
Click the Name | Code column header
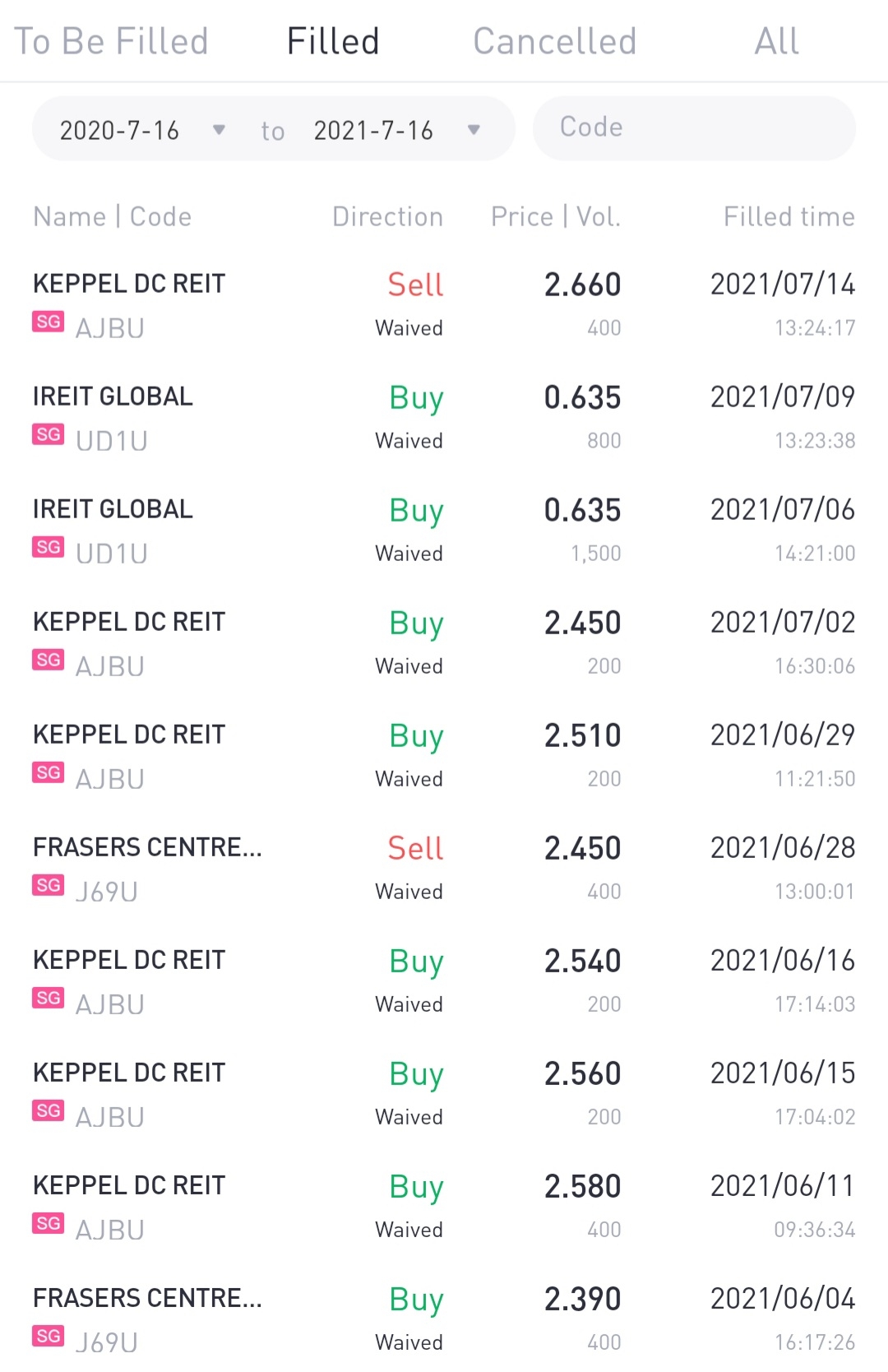[x=112, y=216]
